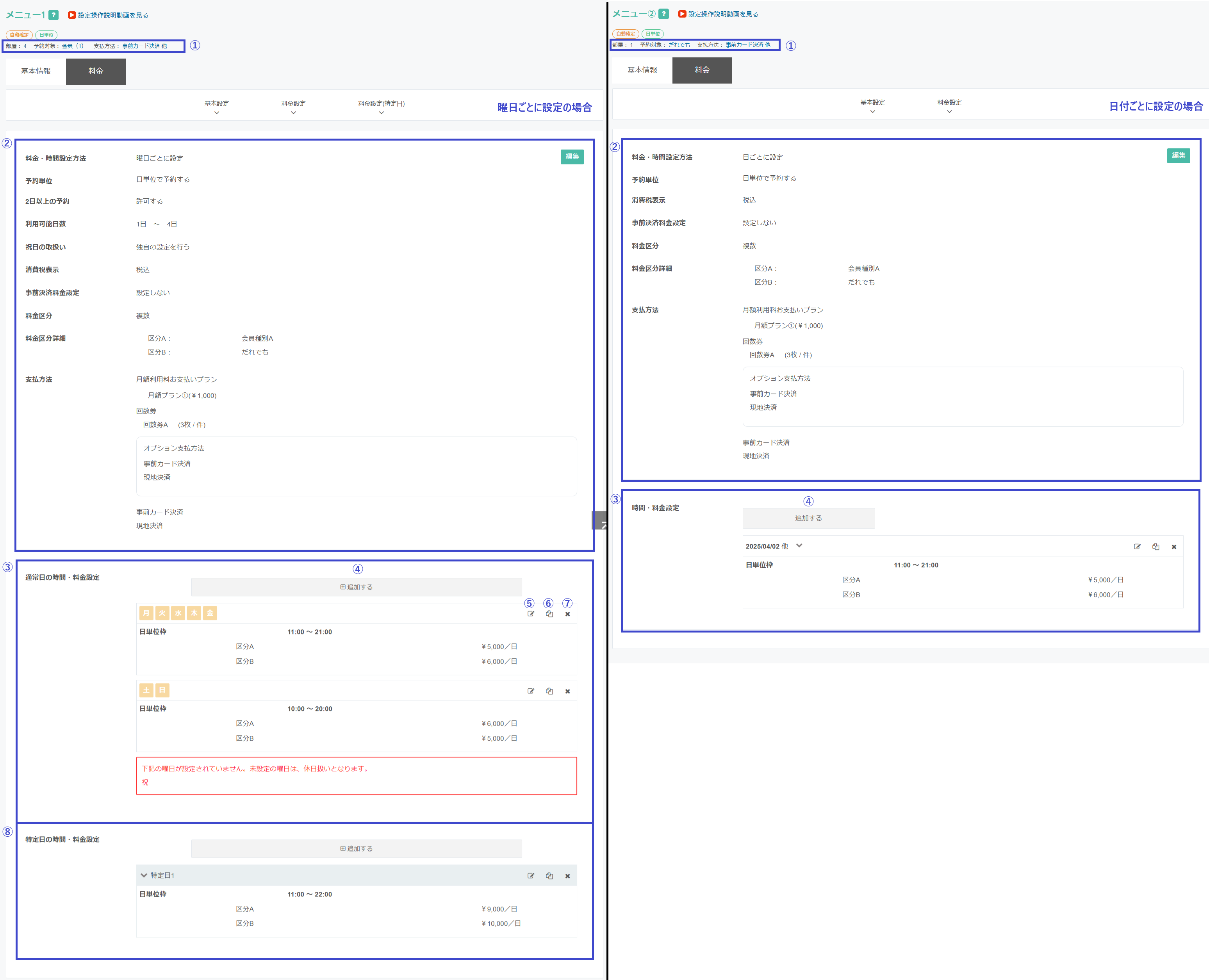Image resolution: width=1209 pixels, height=980 pixels.
Task: Switch to 基本情報 tab in メニュー②
Action: 643,70
